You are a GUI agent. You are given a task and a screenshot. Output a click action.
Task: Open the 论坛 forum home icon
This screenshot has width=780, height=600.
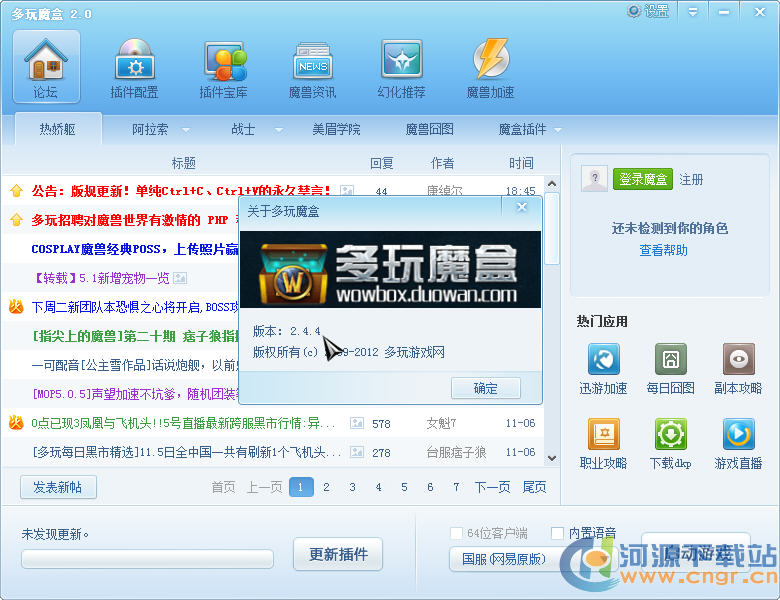point(46,66)
